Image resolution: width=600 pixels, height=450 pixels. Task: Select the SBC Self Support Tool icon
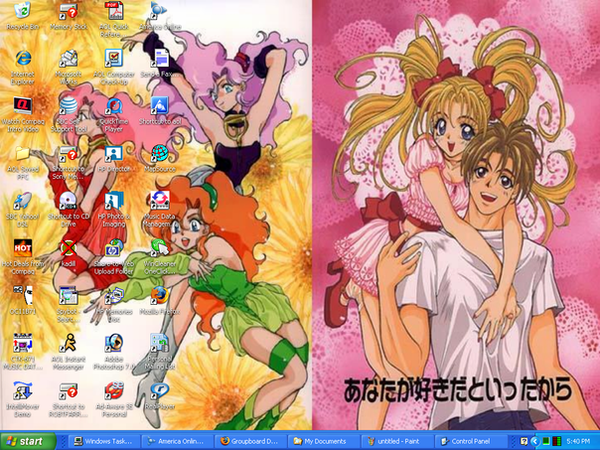[68, 106]
